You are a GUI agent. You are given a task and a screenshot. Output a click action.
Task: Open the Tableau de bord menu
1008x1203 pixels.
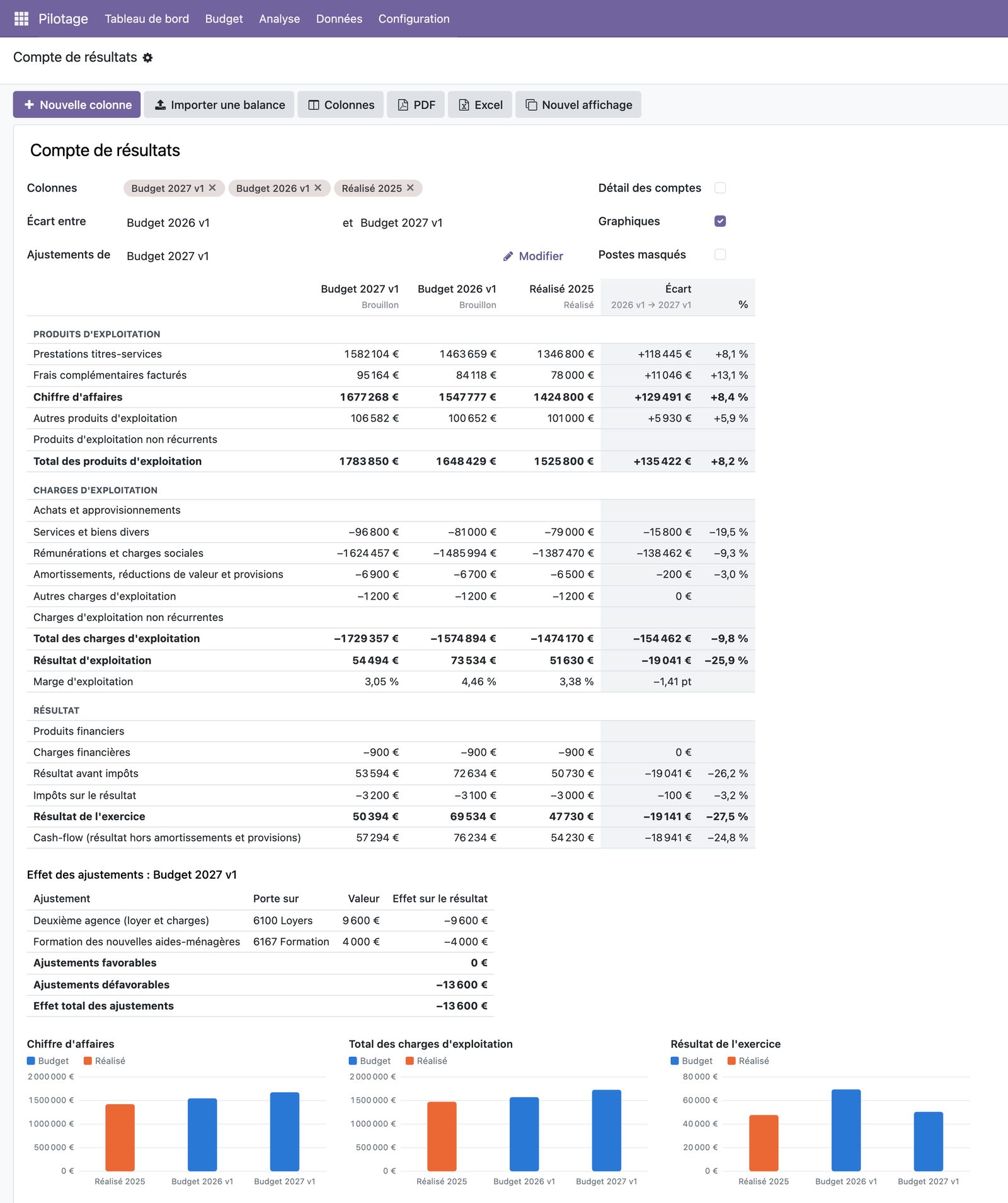click(x=147, y=19)
